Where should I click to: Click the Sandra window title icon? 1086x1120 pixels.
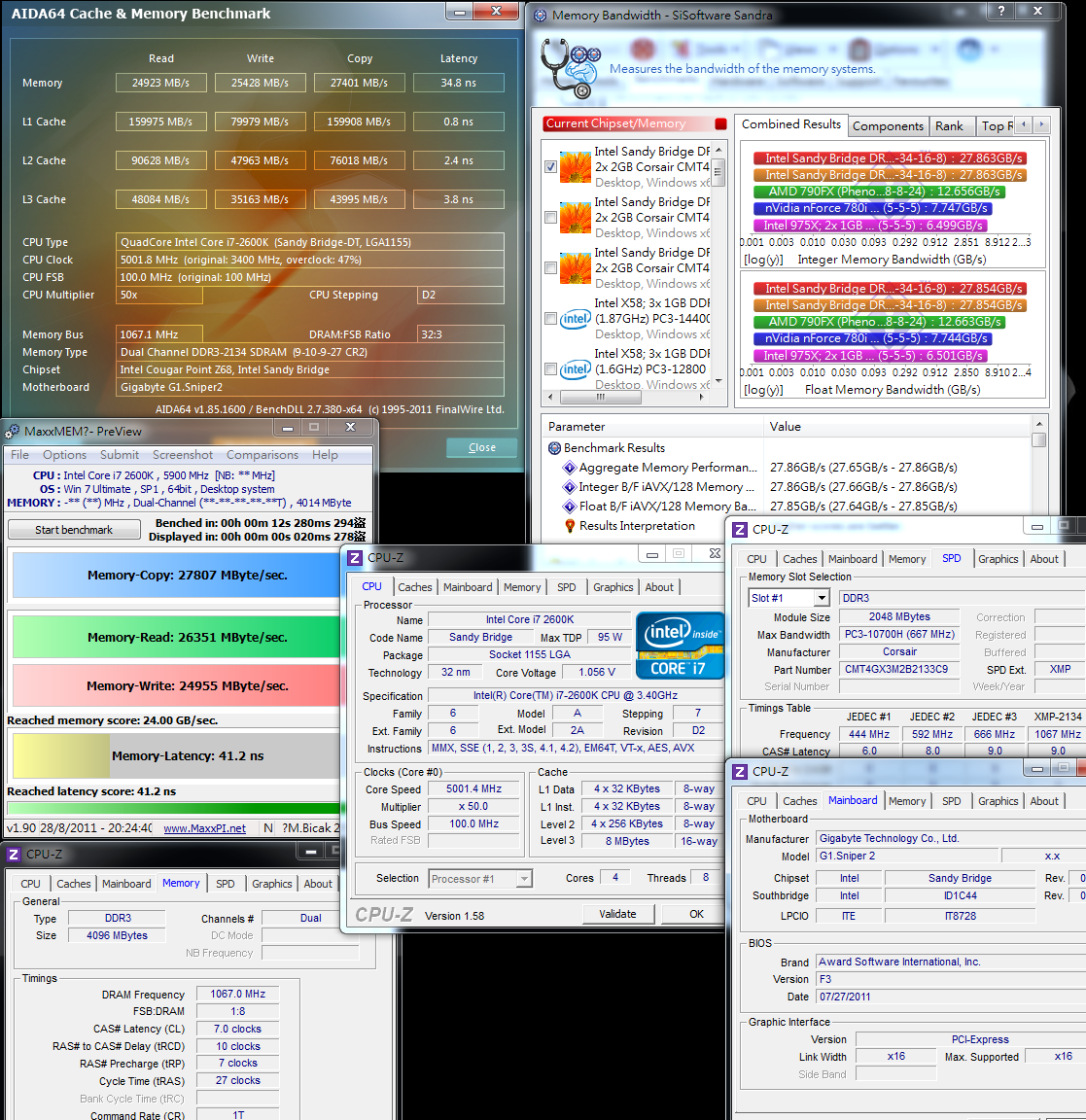(x=541, y=15)
